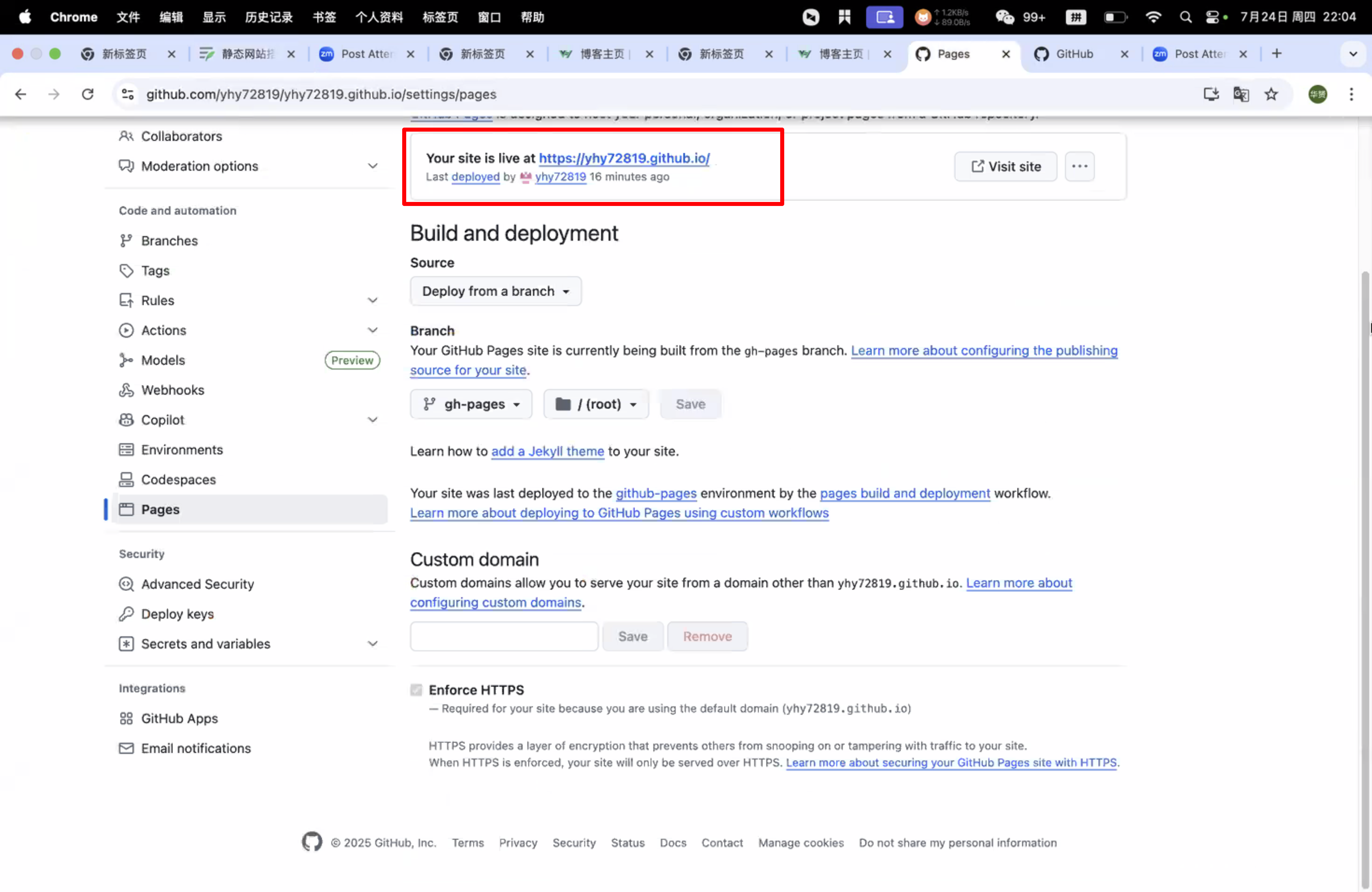Open Advanced Security settings
This screenshot has height=892, width=1372.
point(198,584)
